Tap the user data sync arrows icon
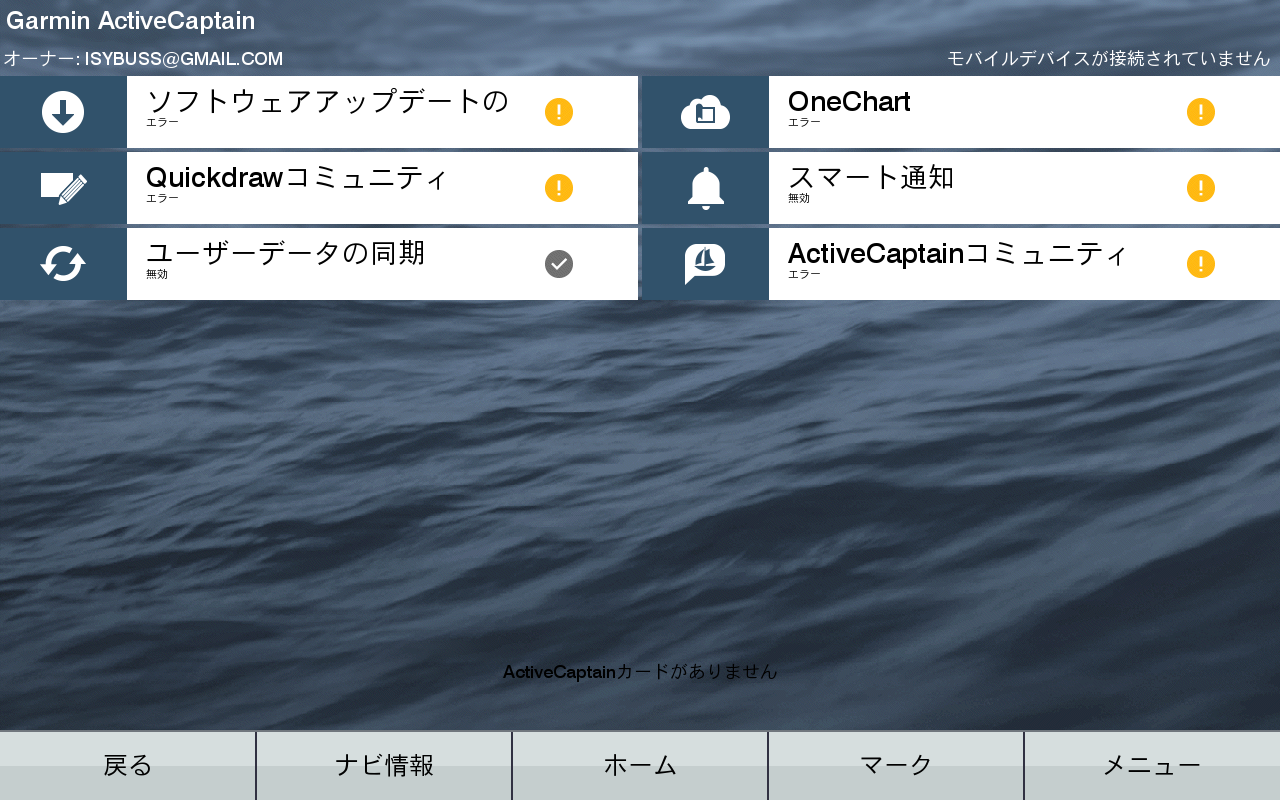 coord(63,264)
